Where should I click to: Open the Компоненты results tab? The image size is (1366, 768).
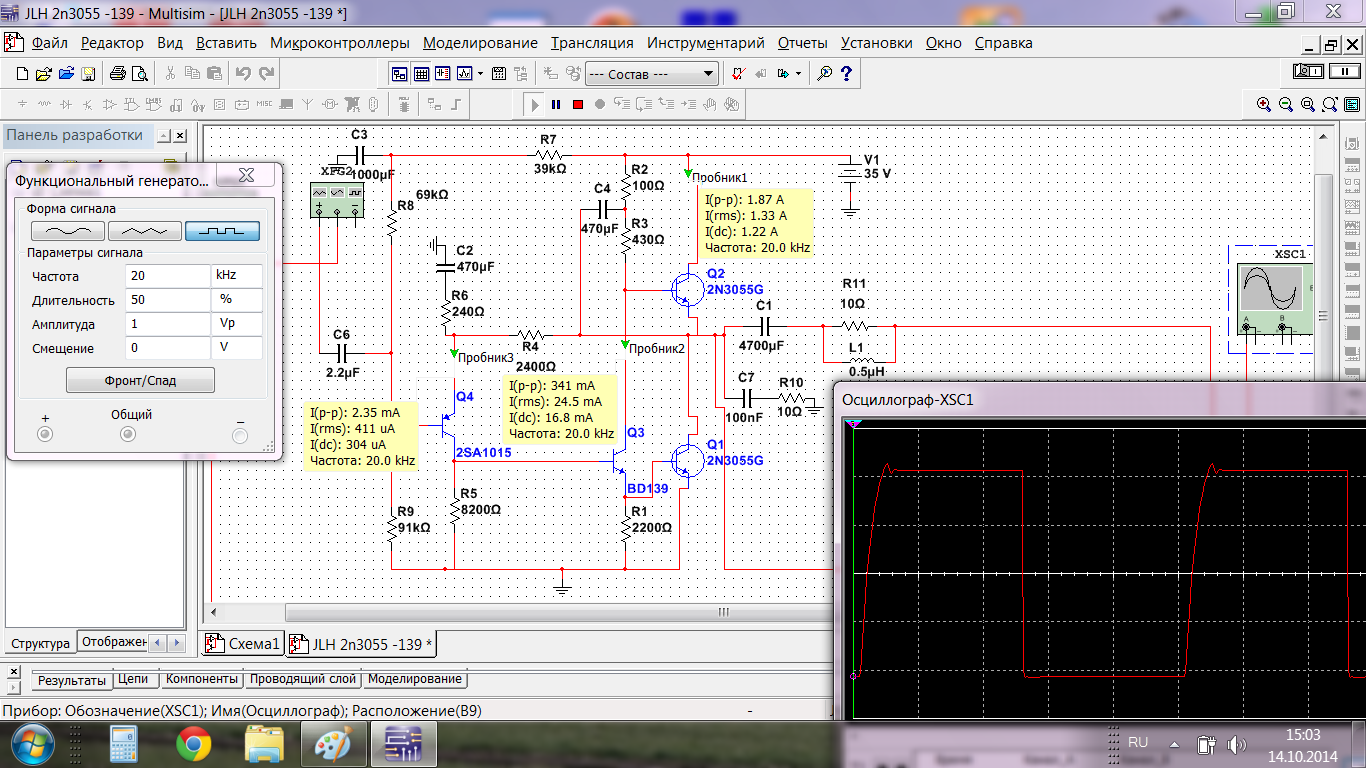[x=202, y=679]
